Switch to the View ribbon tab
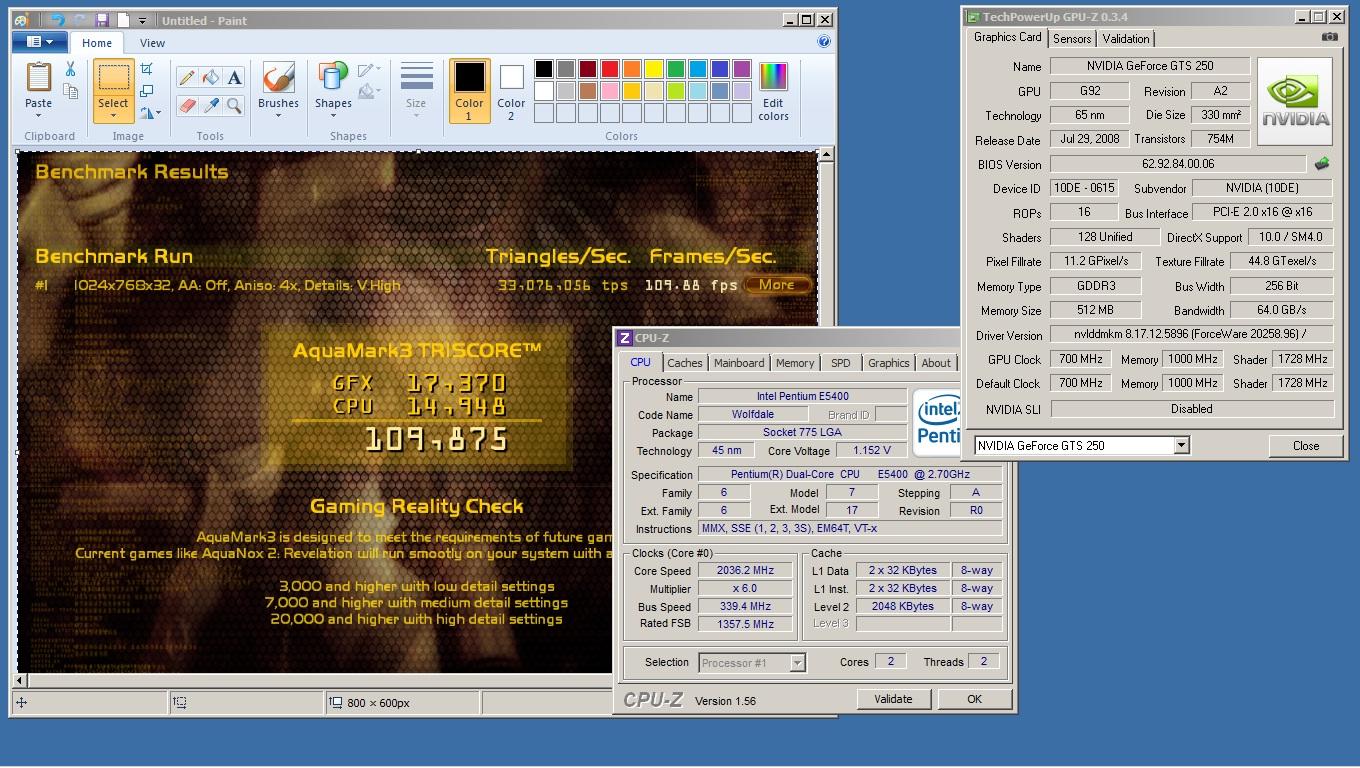The height and width of the screenshot is (768, 1360). tap(152, 43)
